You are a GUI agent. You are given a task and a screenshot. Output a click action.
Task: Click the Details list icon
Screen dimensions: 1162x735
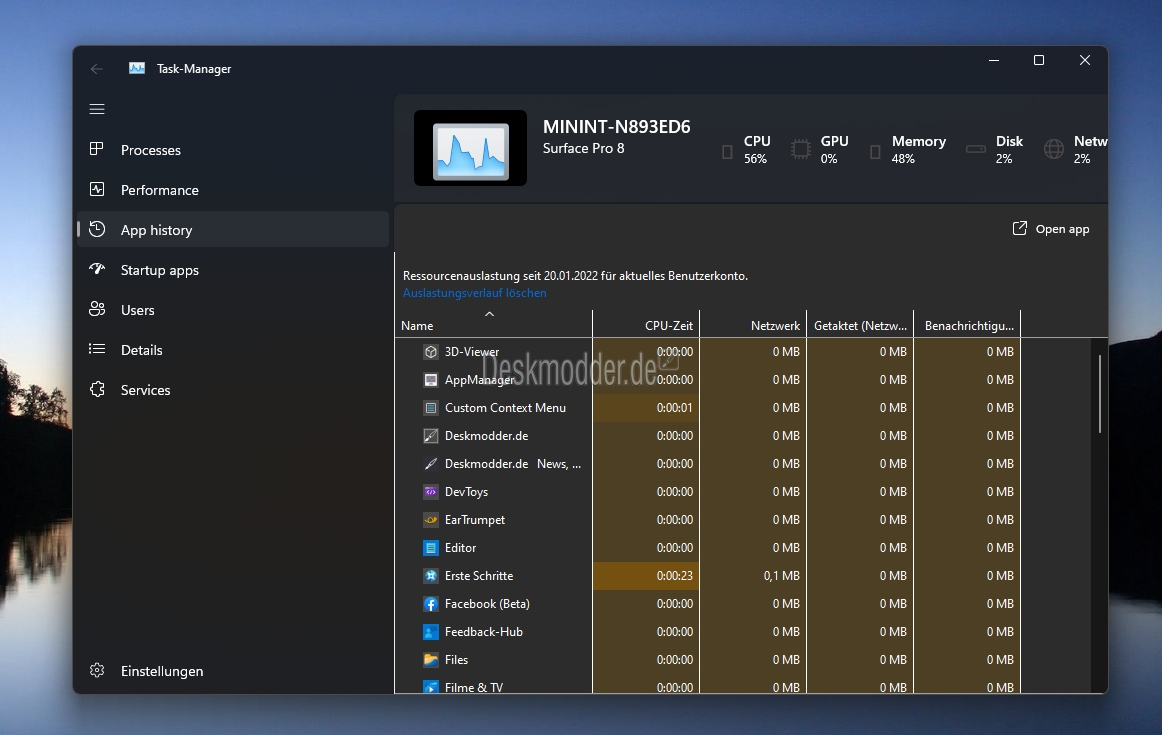96,348
